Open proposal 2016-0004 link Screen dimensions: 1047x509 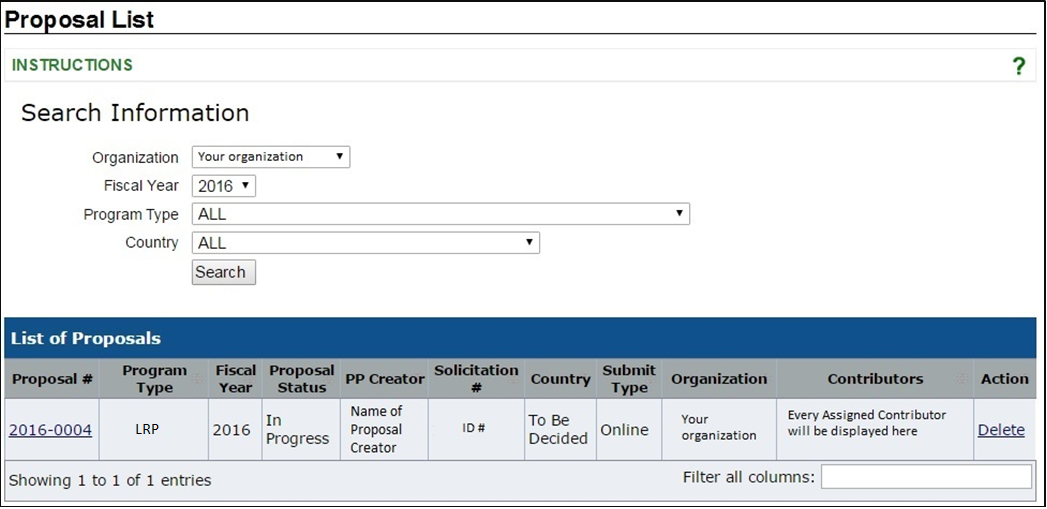click(50, 430)
